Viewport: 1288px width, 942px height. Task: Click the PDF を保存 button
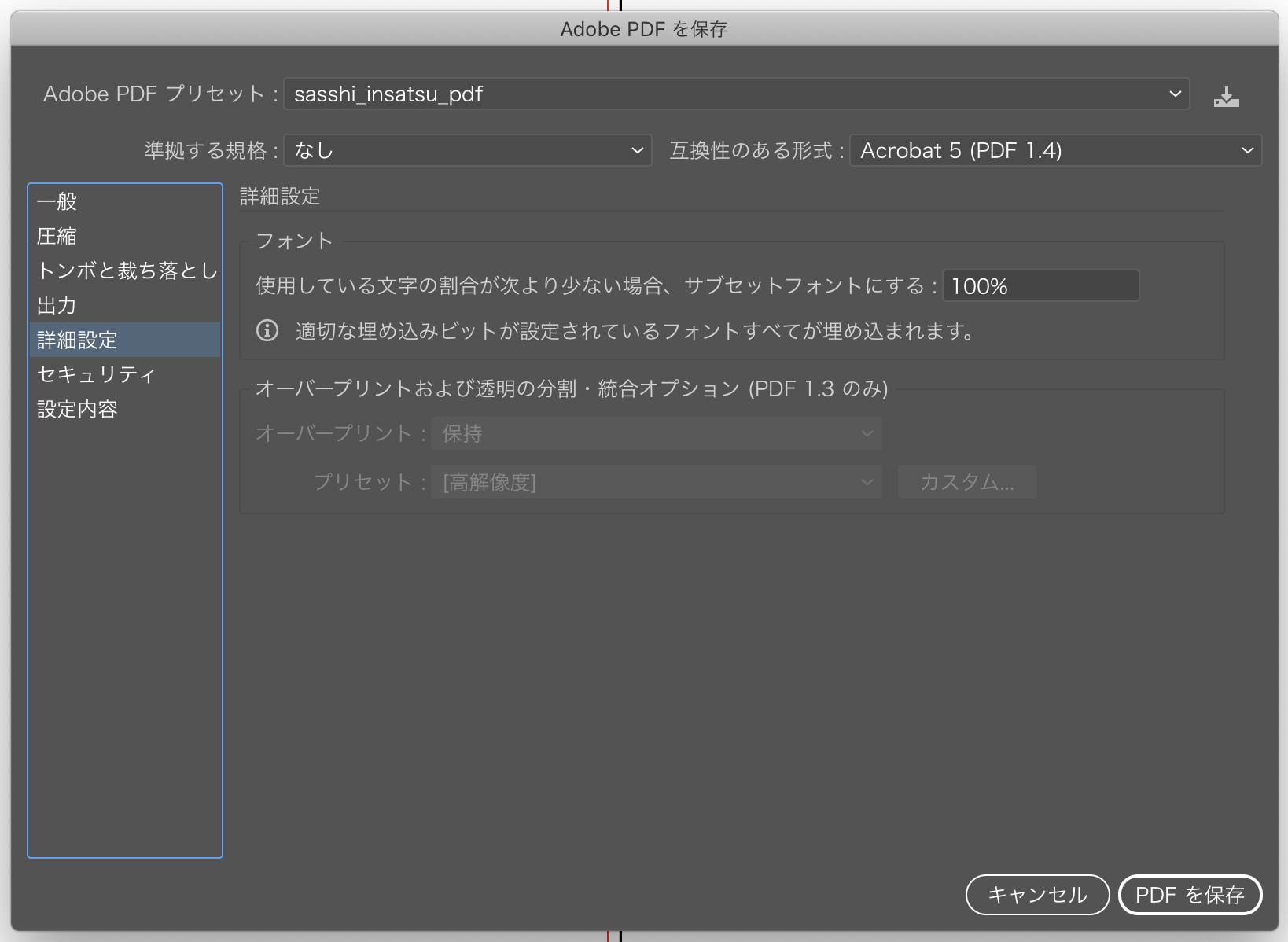coord(1190,895)
